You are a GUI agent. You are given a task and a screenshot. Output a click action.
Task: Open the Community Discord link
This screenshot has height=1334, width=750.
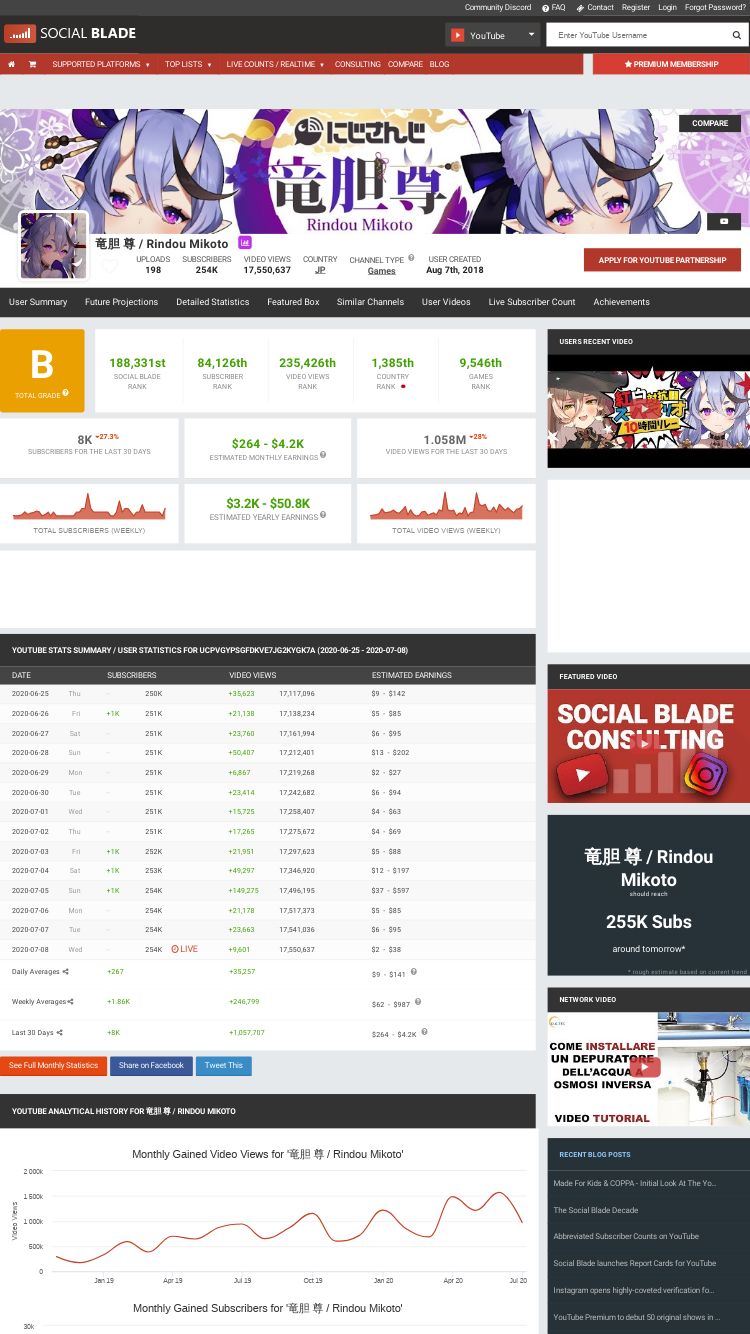point(498,7)
